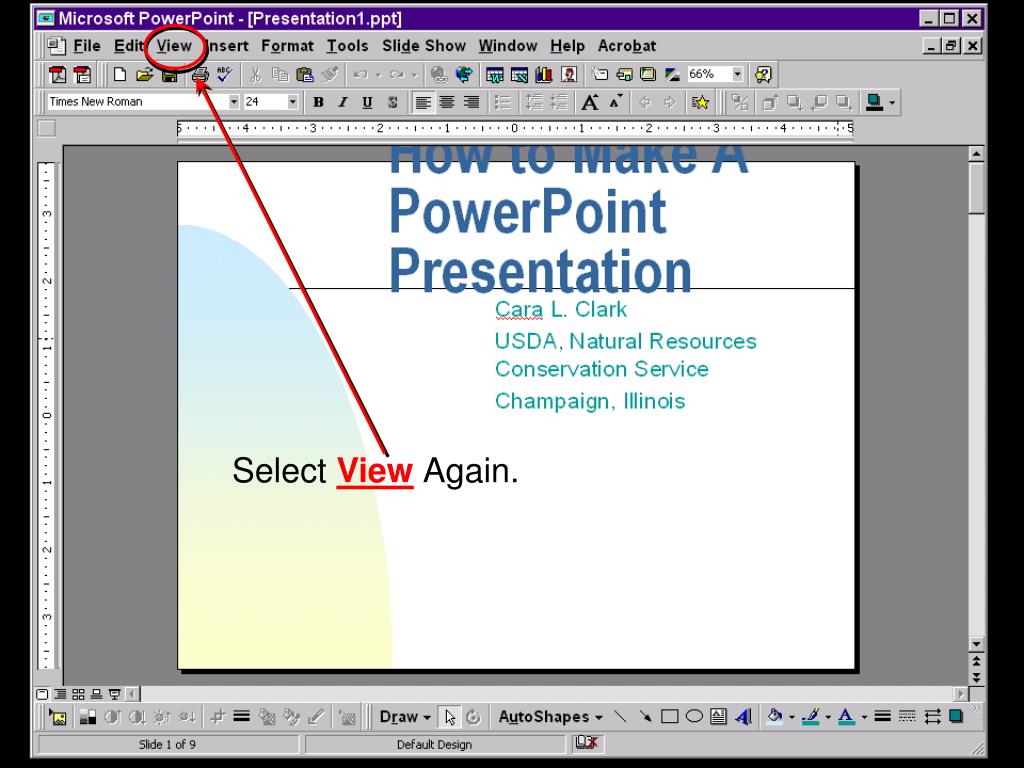Viewport: 1024px width, 768px height.
Task: Toggle Underline formatting
Action: (367, 102)
